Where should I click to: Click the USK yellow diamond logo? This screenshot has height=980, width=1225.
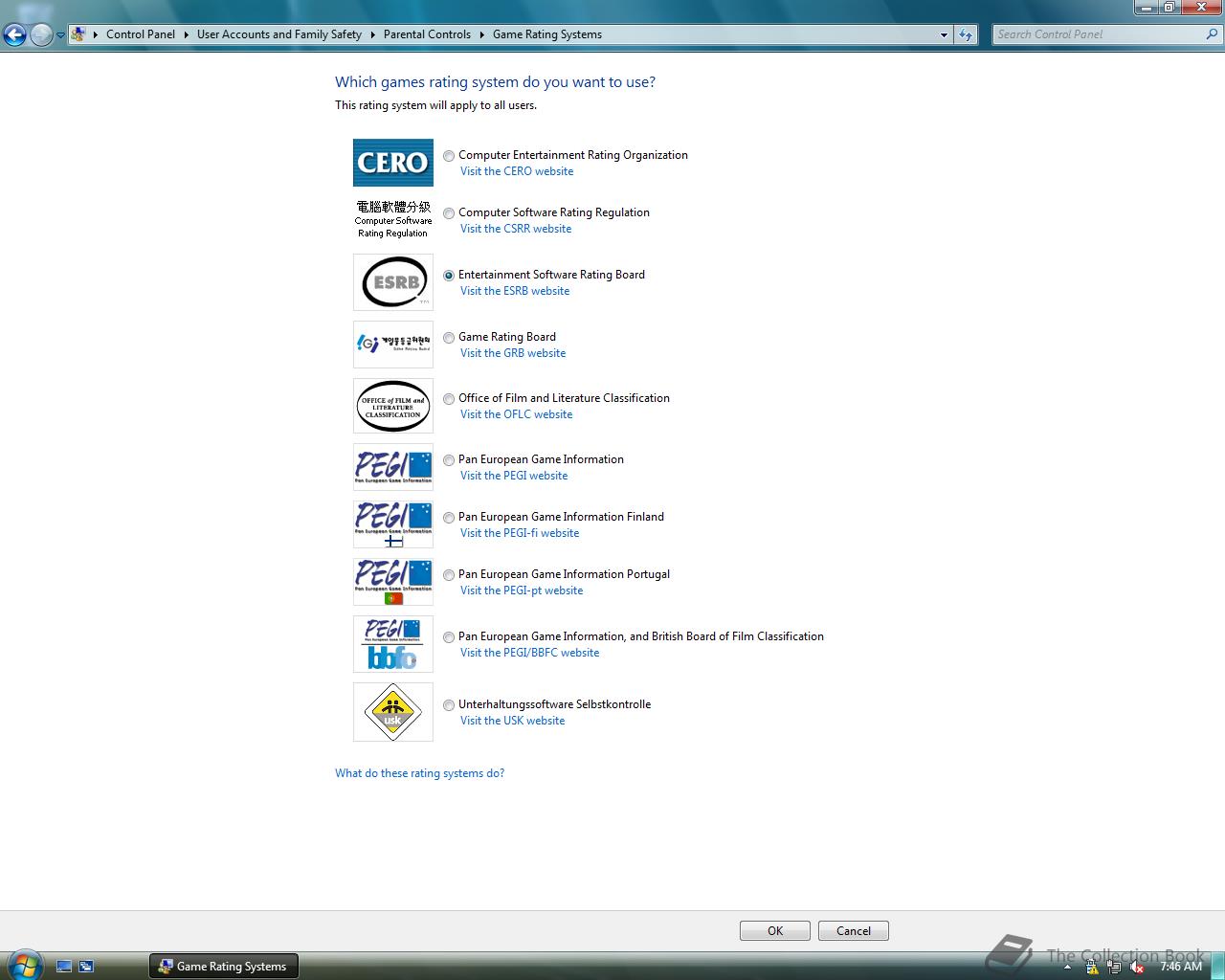tap(392, 712)
